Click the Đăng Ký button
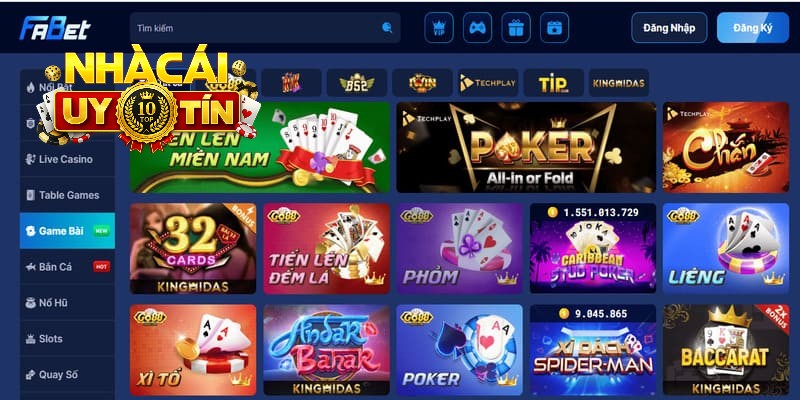 click(753, 28)
